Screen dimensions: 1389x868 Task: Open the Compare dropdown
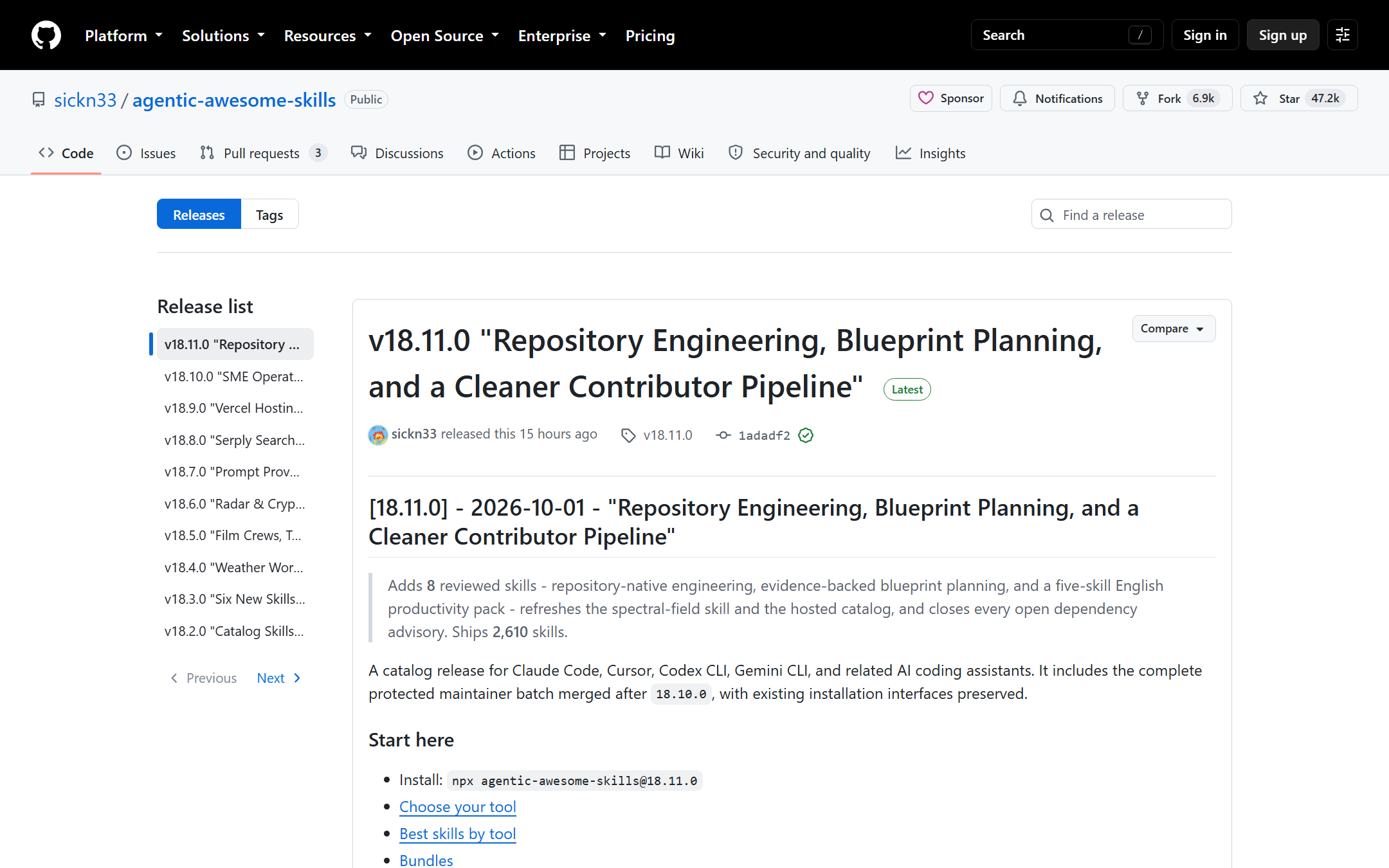pos(1174,329)
